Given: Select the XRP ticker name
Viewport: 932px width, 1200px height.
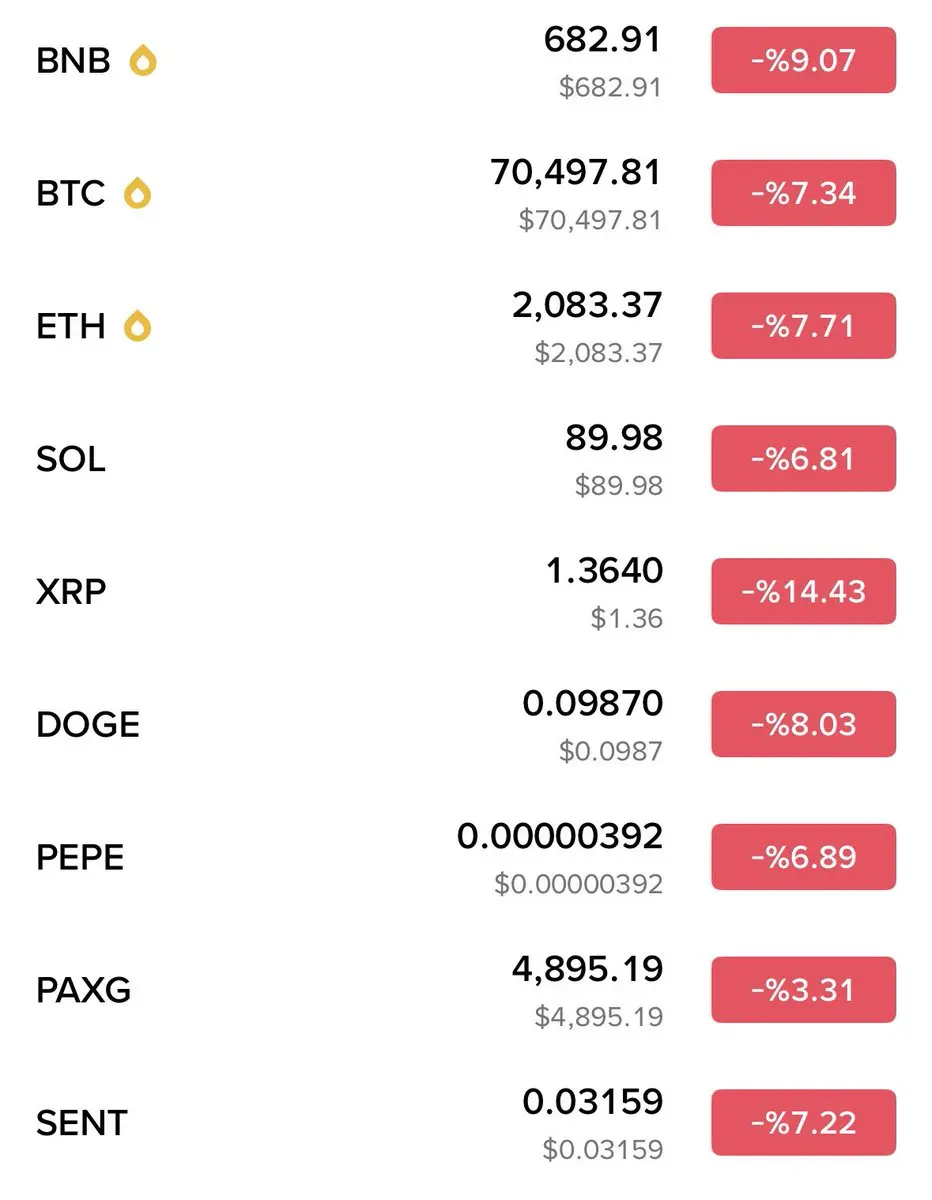Looking at the screenshot, I should tap(71, 592).
